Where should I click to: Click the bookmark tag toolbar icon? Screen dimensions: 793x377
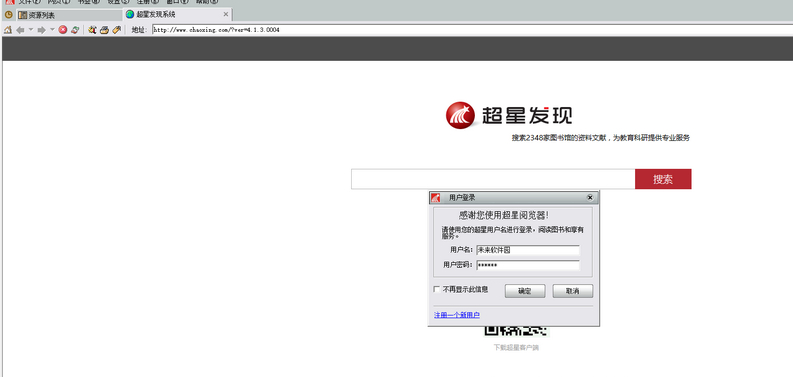pos(116,30)
